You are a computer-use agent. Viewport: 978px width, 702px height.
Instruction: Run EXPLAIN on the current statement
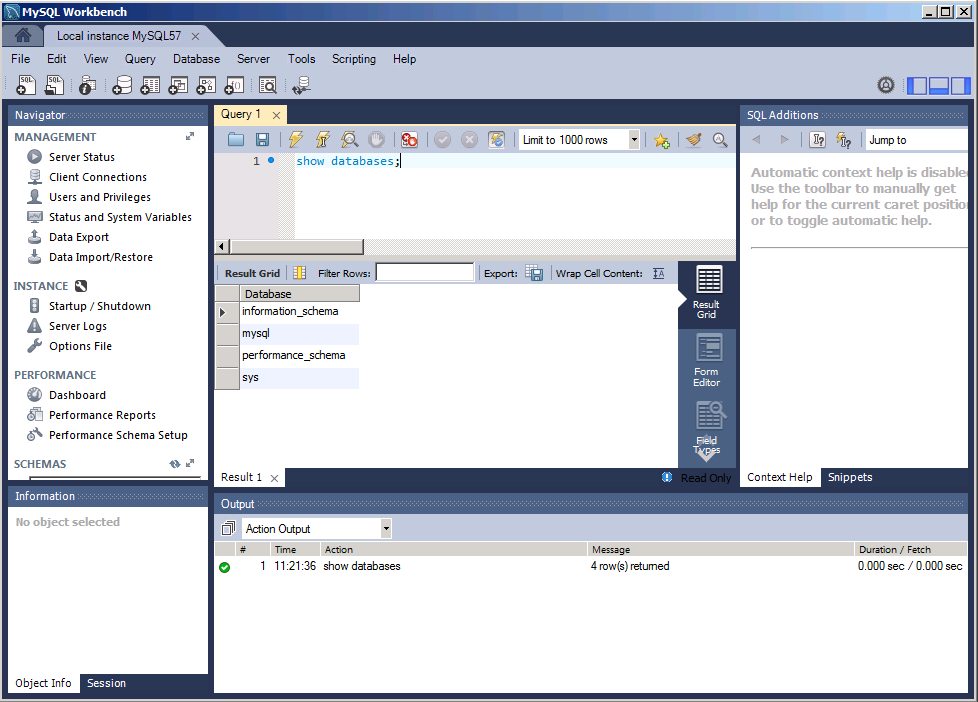[x=349, y=140]
